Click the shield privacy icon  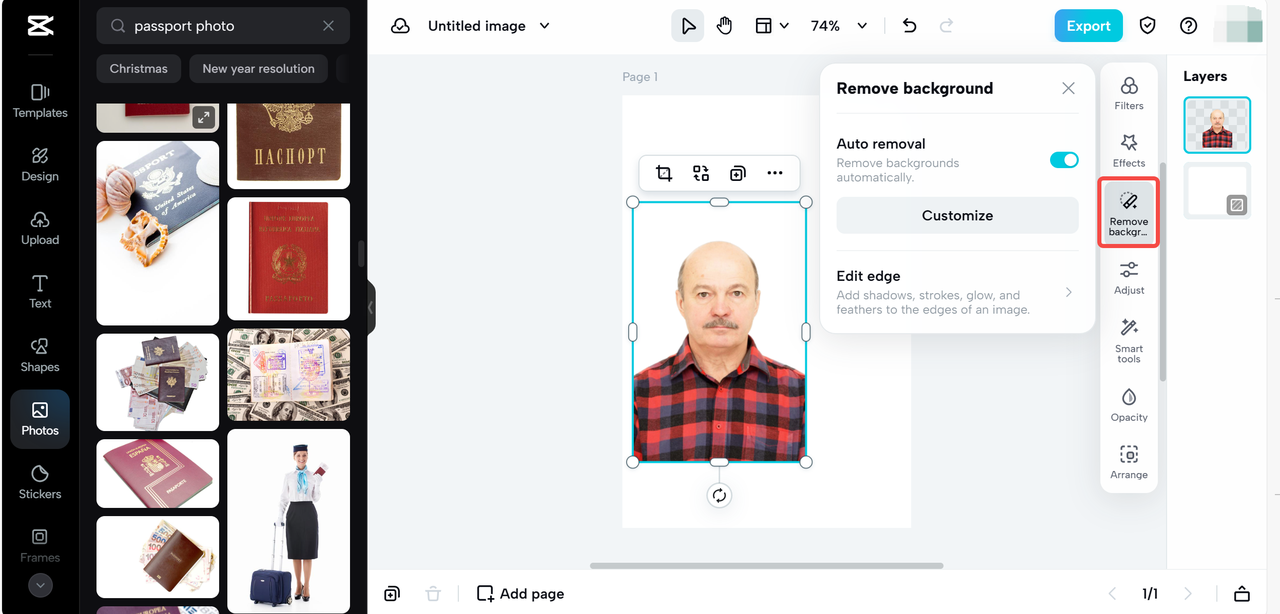point(1148,26)
